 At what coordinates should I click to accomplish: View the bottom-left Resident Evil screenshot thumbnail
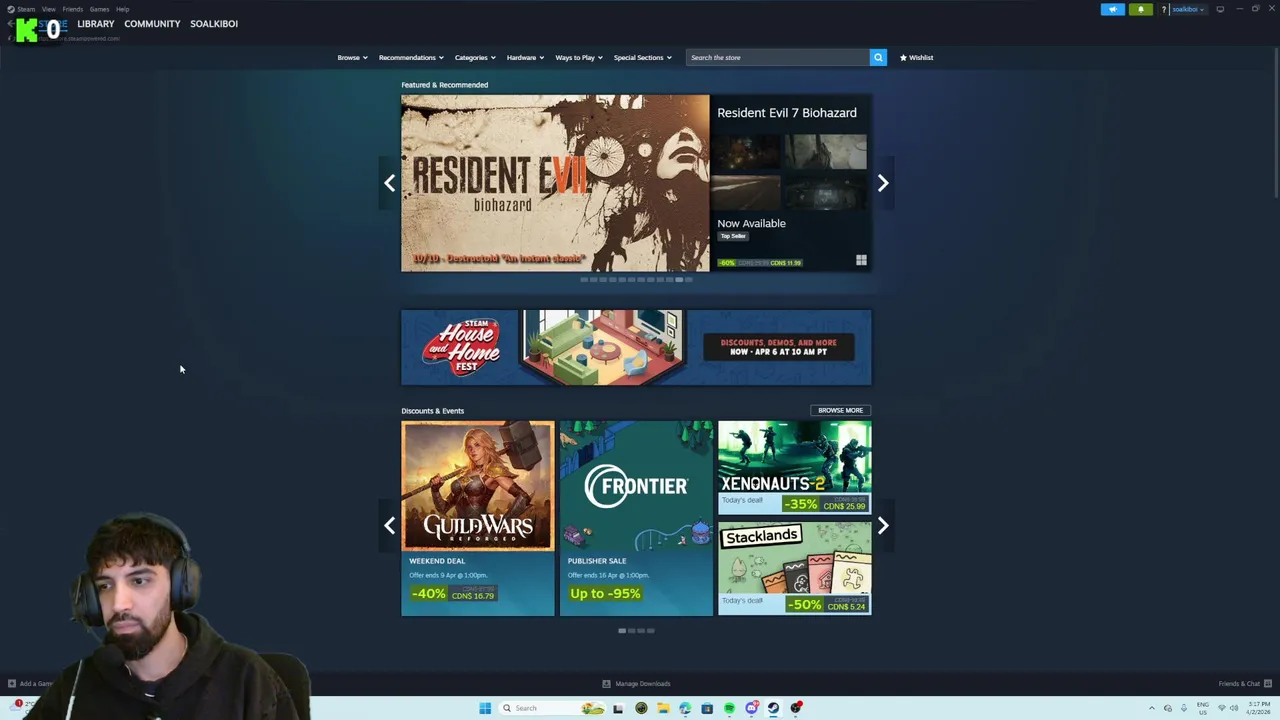747,192
